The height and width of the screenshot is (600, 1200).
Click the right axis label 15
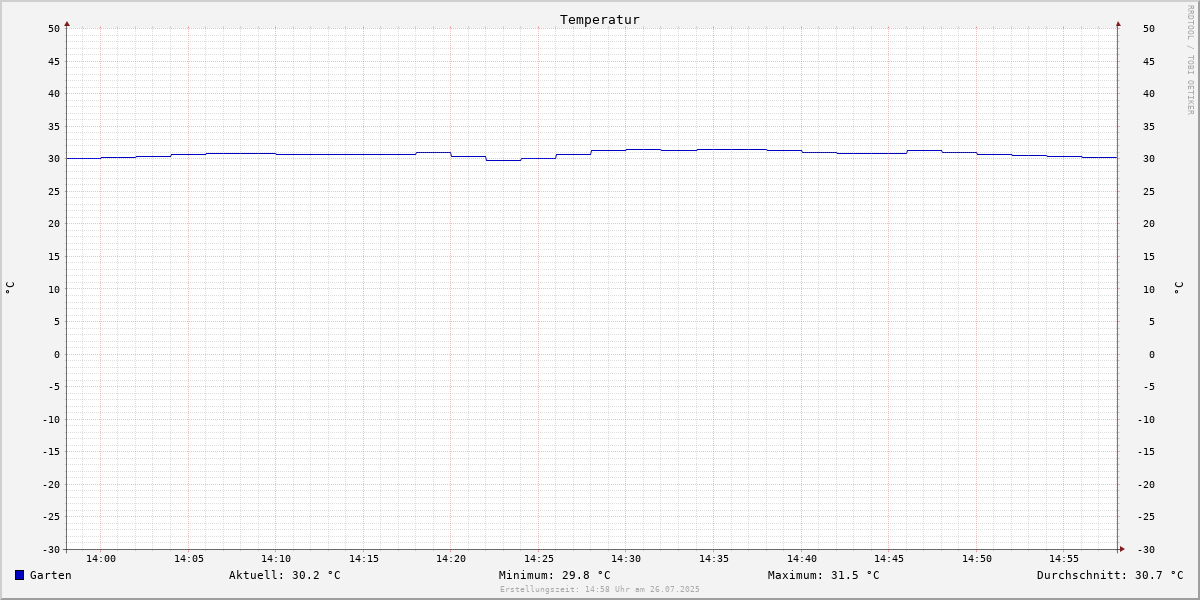coord(1149,257)
